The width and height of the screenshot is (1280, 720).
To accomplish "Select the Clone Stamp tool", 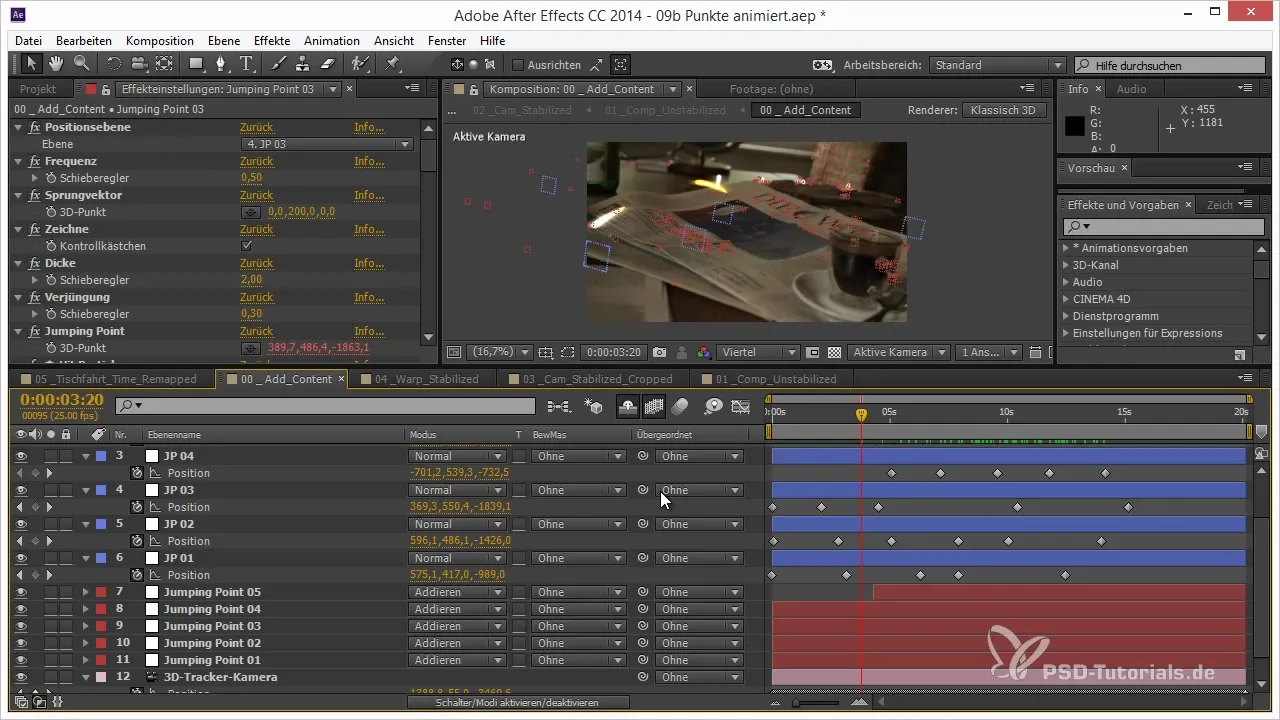I will [x=304, y=65].
